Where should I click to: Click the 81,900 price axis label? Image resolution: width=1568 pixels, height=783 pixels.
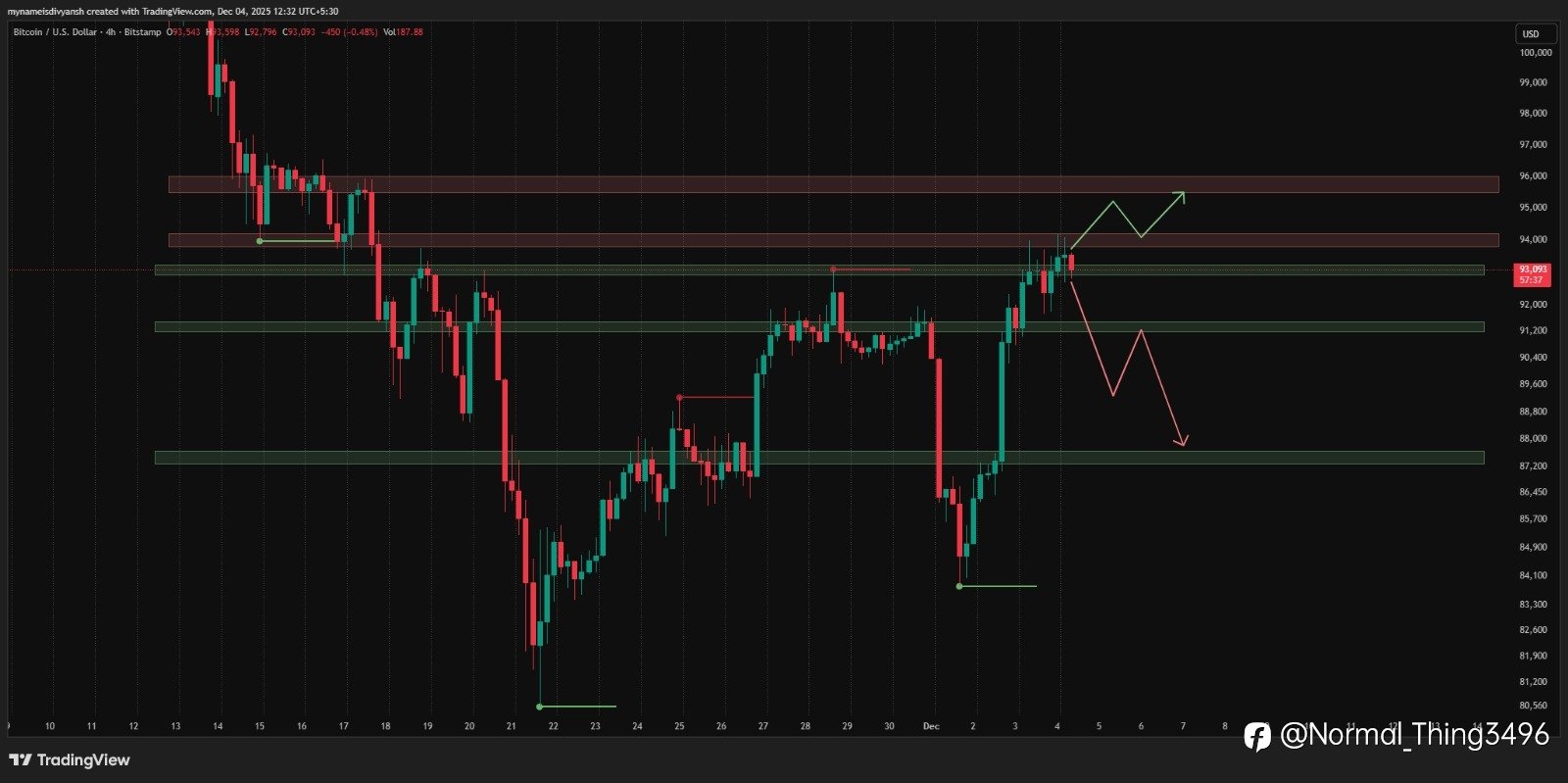tap(1534, 656)
